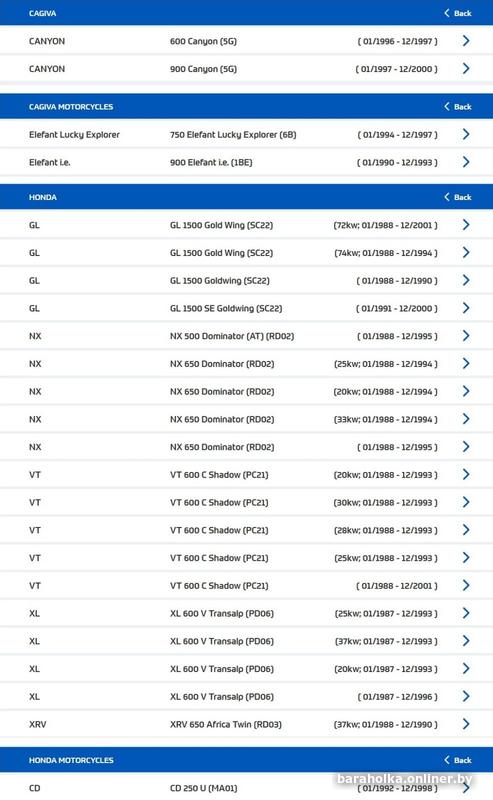Image resolution: width=493 pixels, height=800 pixels.
Task: Click the chevron for GL 1500 SE Goldwing
Action: (x=465, y=308)
